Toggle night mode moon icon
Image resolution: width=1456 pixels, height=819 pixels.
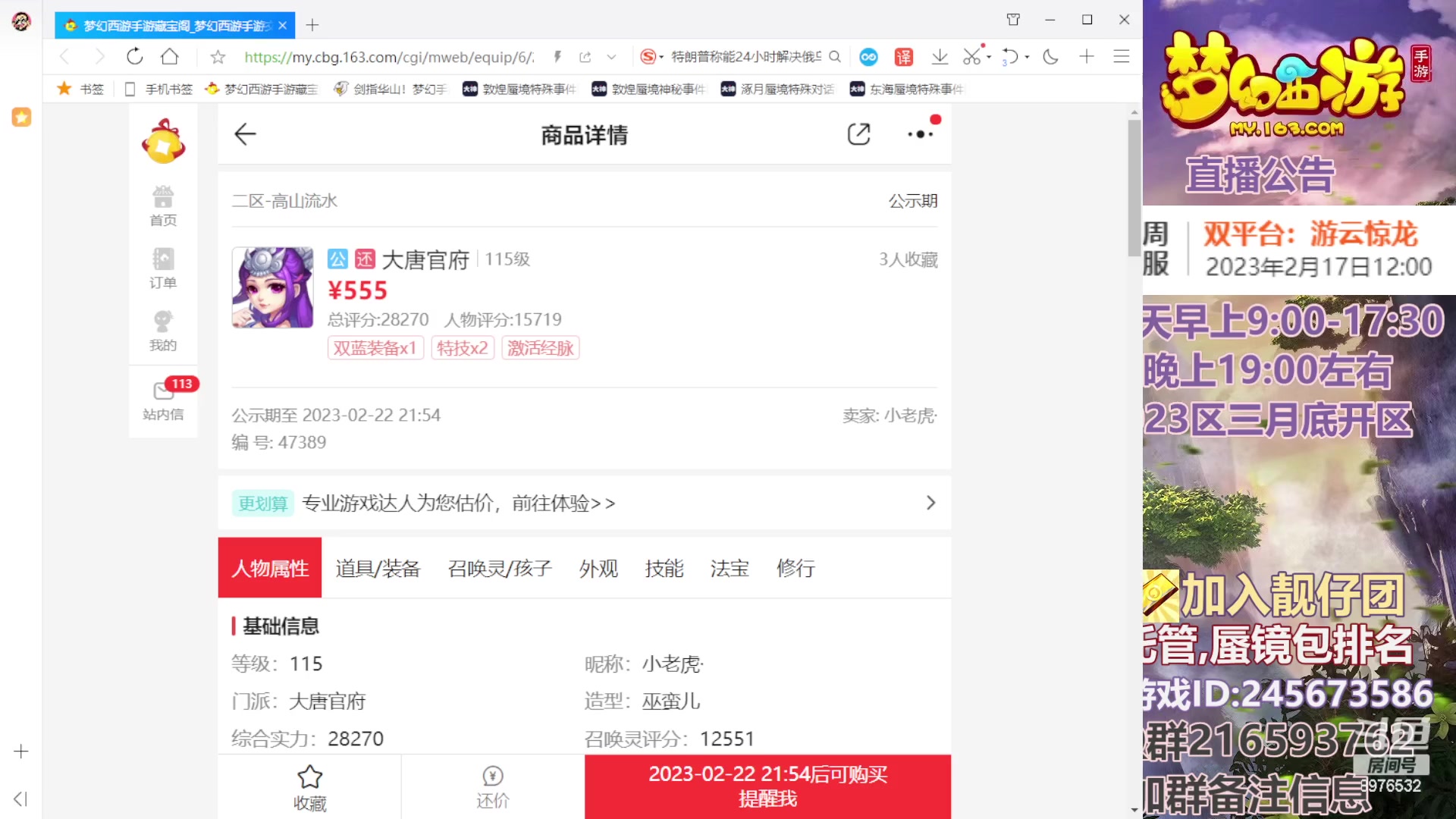[x=1050, y=56]
